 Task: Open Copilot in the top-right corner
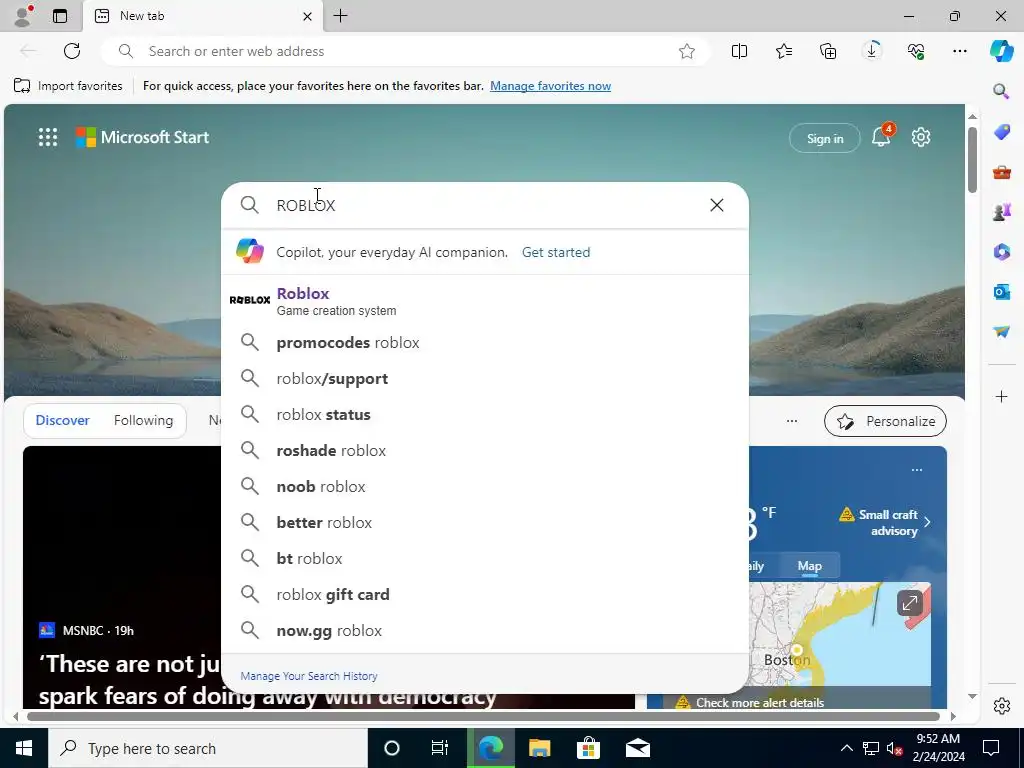click(1001, 51)
